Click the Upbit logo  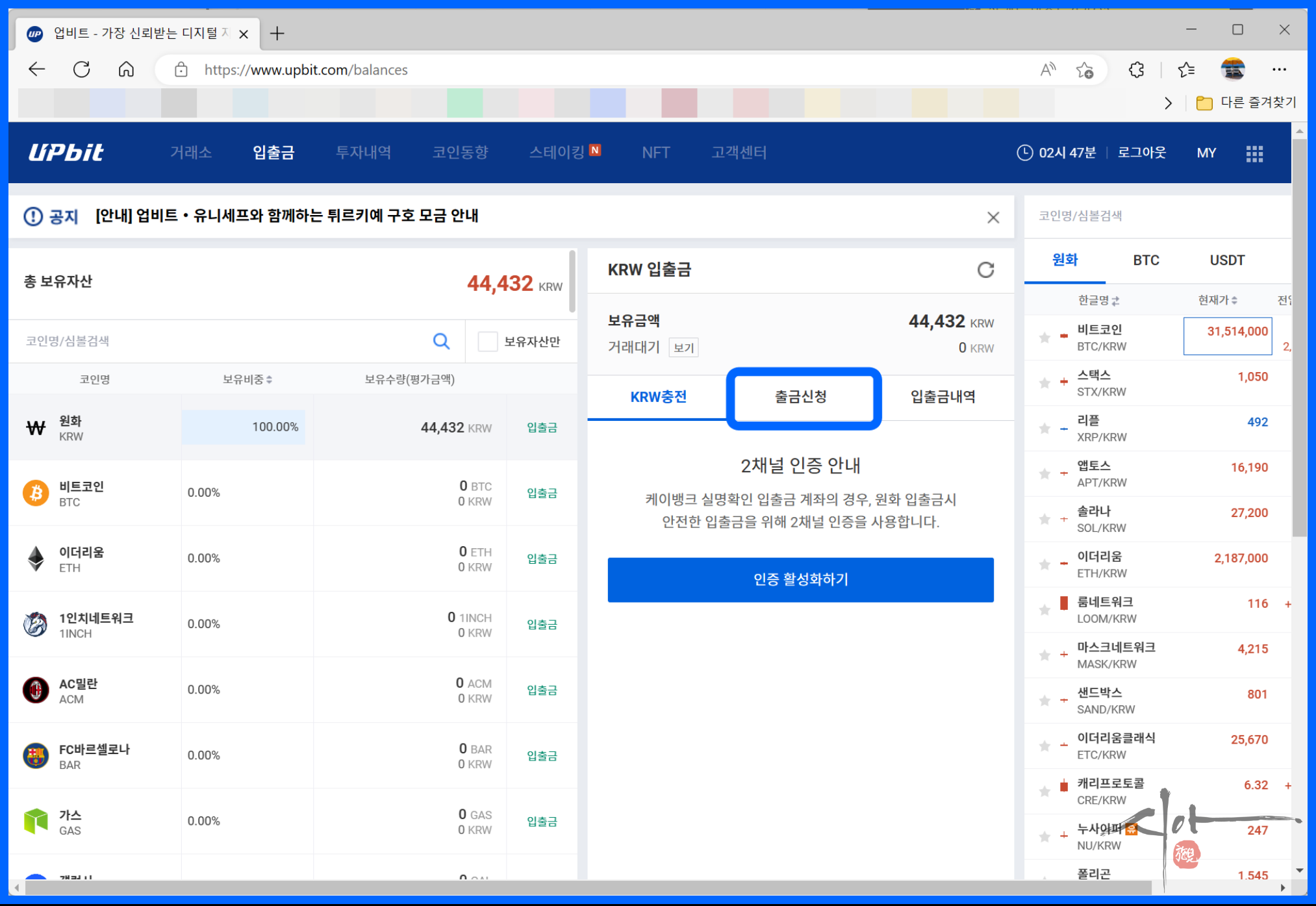tap(66, 153)
